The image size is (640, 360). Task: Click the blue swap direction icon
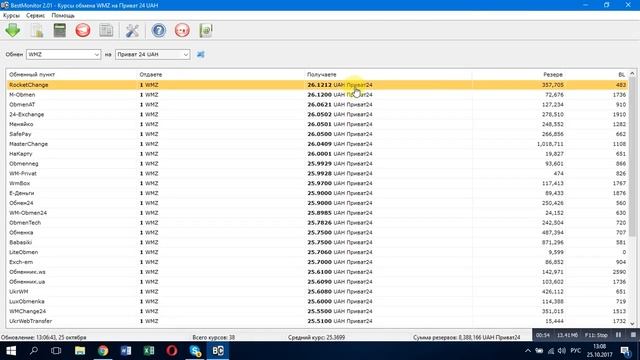point(200,54)
